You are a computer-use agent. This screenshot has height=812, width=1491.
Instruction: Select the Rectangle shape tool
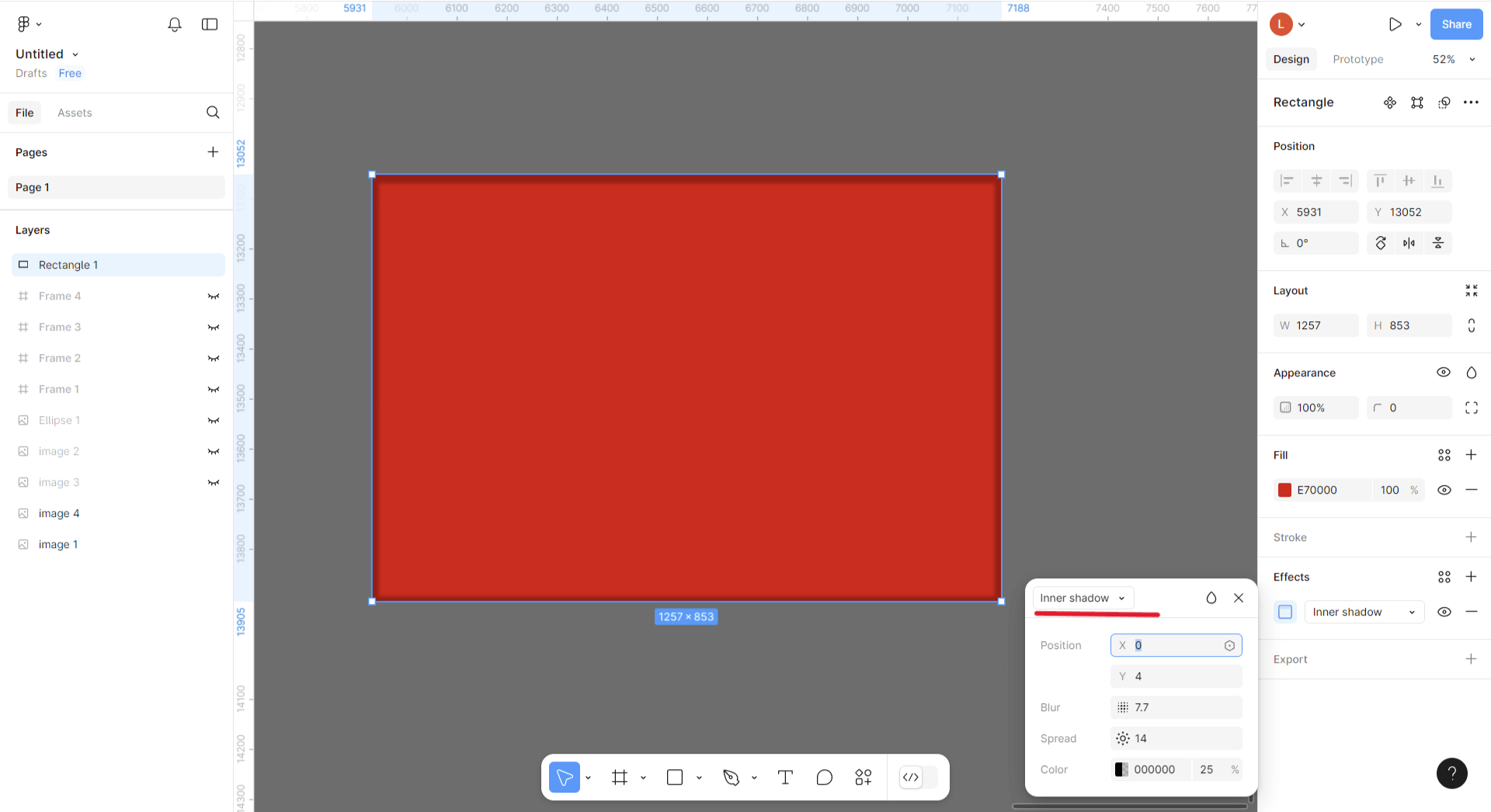click(x=675, y=777)
